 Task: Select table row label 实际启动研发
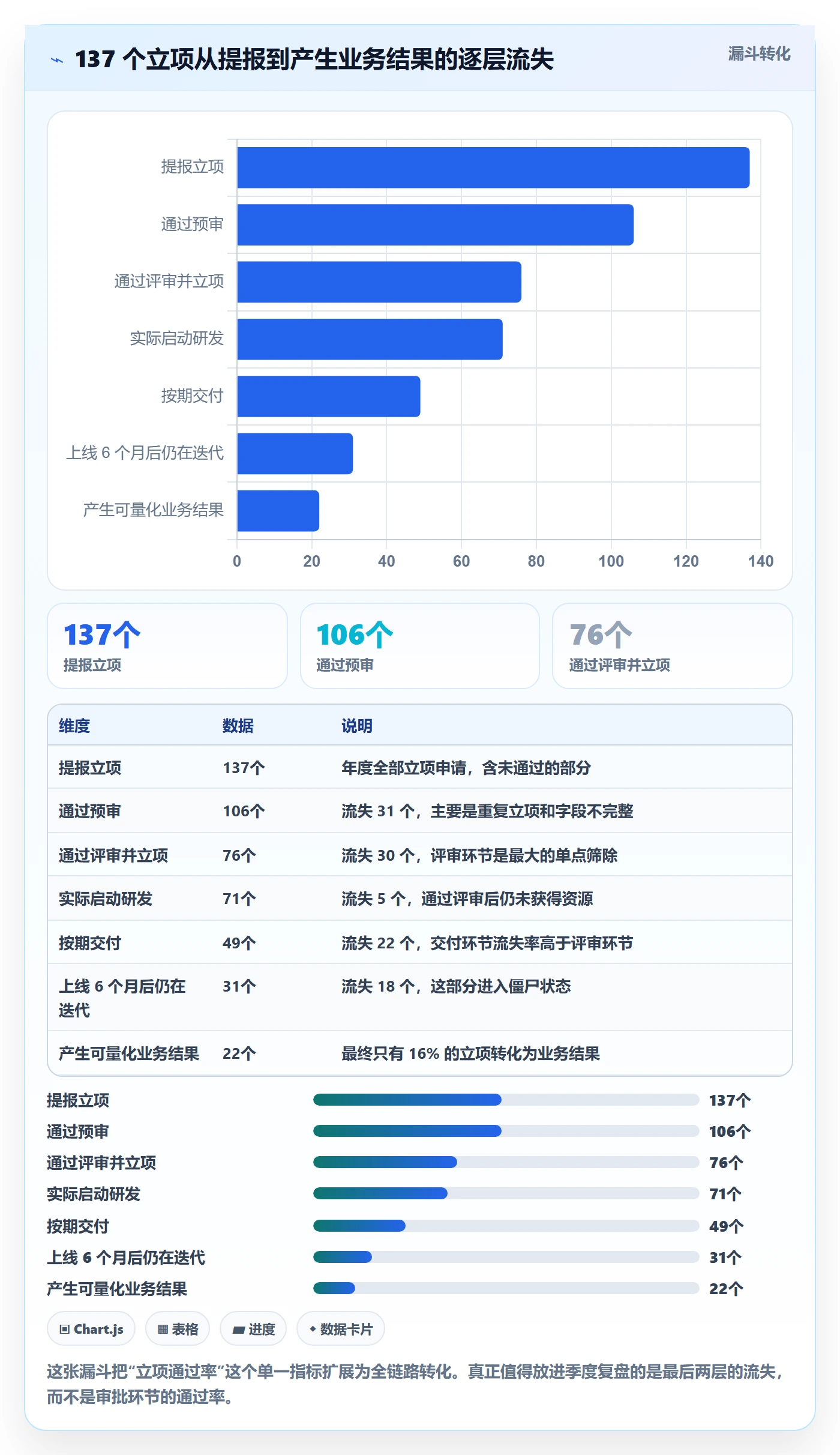pos(106,899)
